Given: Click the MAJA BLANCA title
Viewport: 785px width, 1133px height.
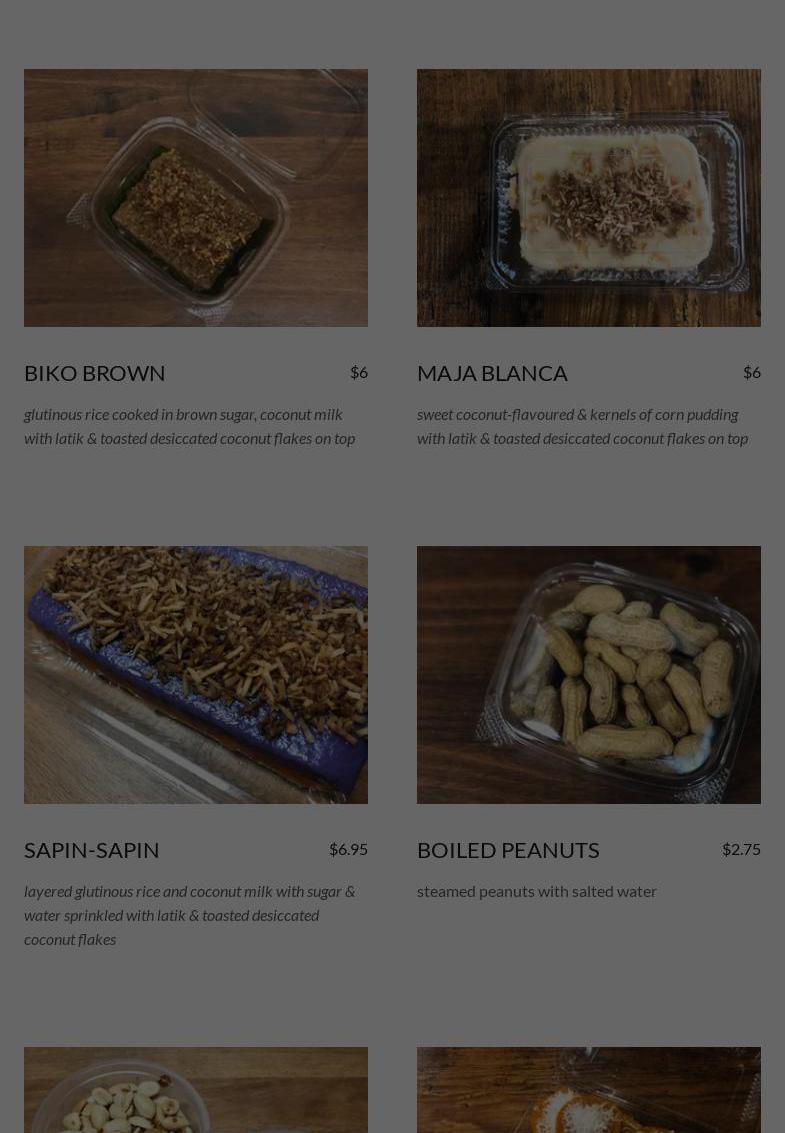Looking at the screenshot, I should coord(492,373).
